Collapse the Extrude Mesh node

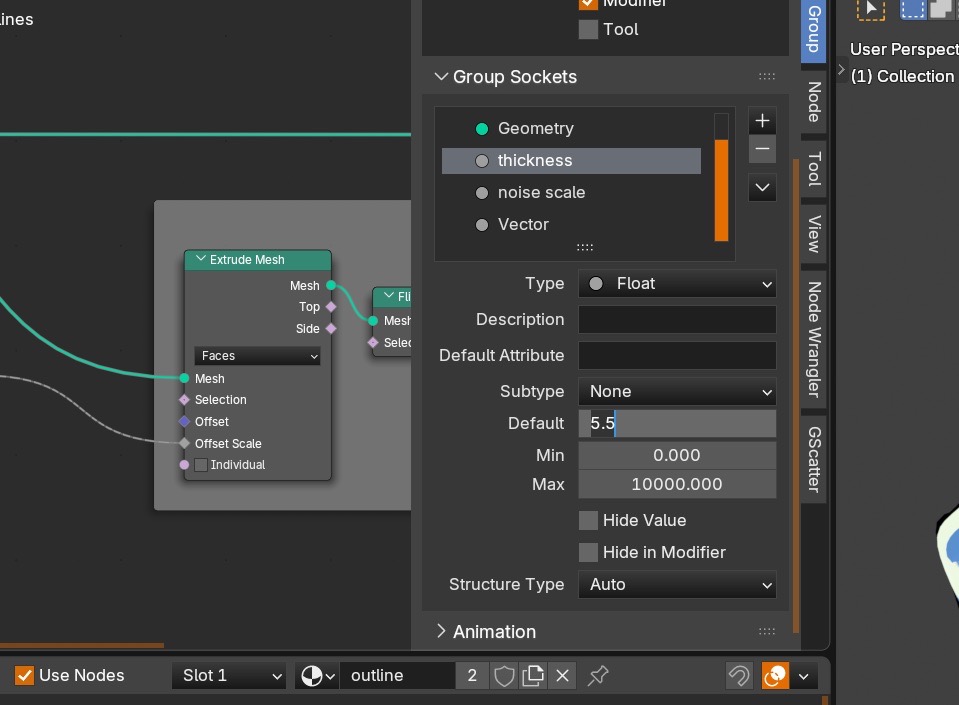click(201, 259)
